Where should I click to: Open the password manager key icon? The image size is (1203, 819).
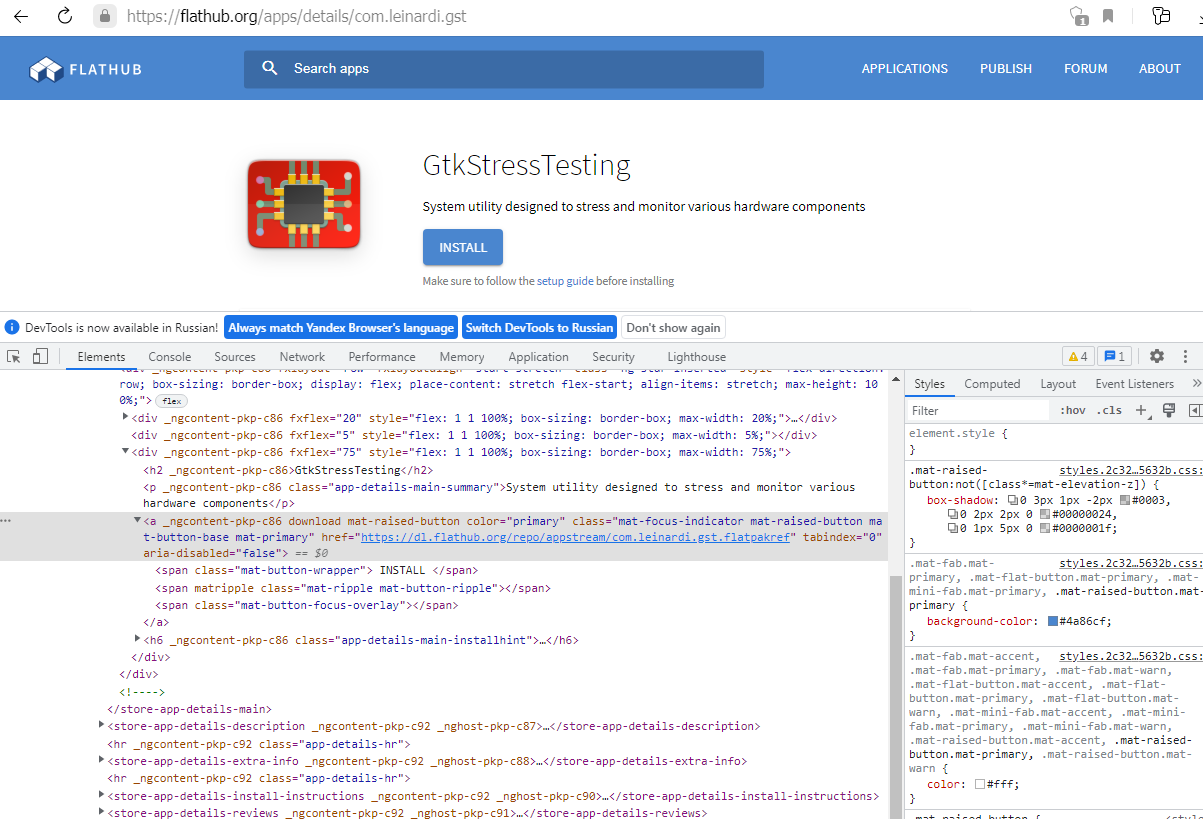point(1161,15)
